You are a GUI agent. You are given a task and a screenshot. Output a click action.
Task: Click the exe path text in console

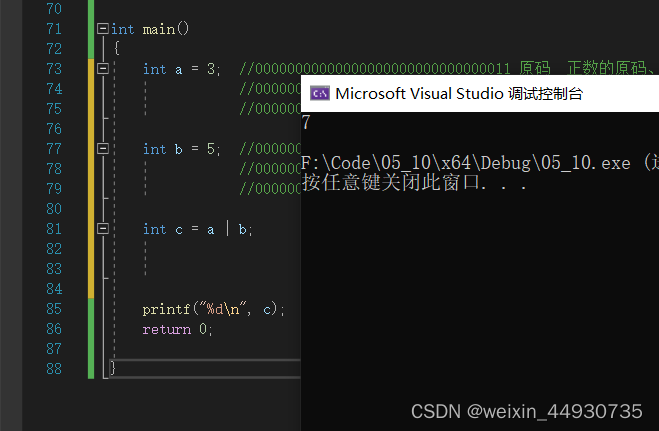pyautogui.click(x=466, y=163)
